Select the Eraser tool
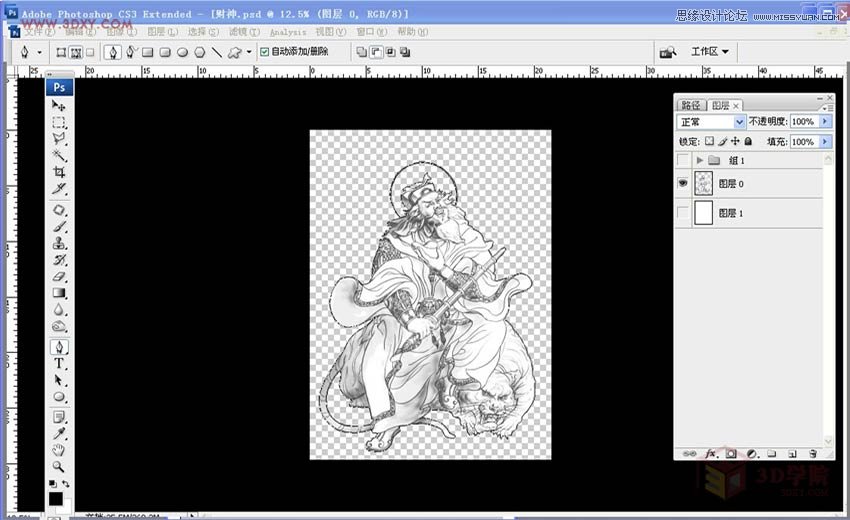Image resolution: width=850 pixels, height=520 pixels. [59, 277]
